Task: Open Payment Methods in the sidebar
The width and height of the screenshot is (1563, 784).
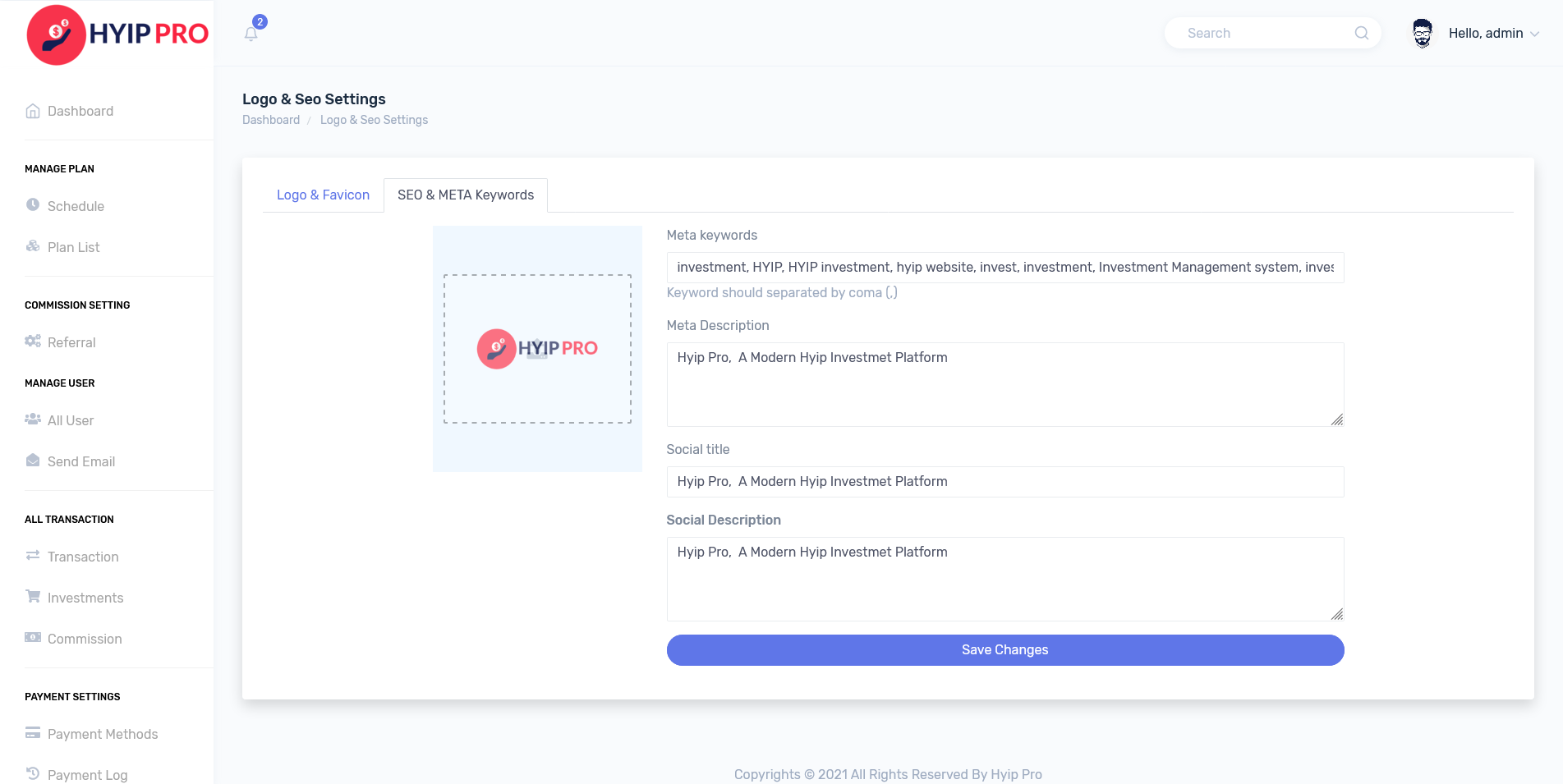Action: click(102, 734)
